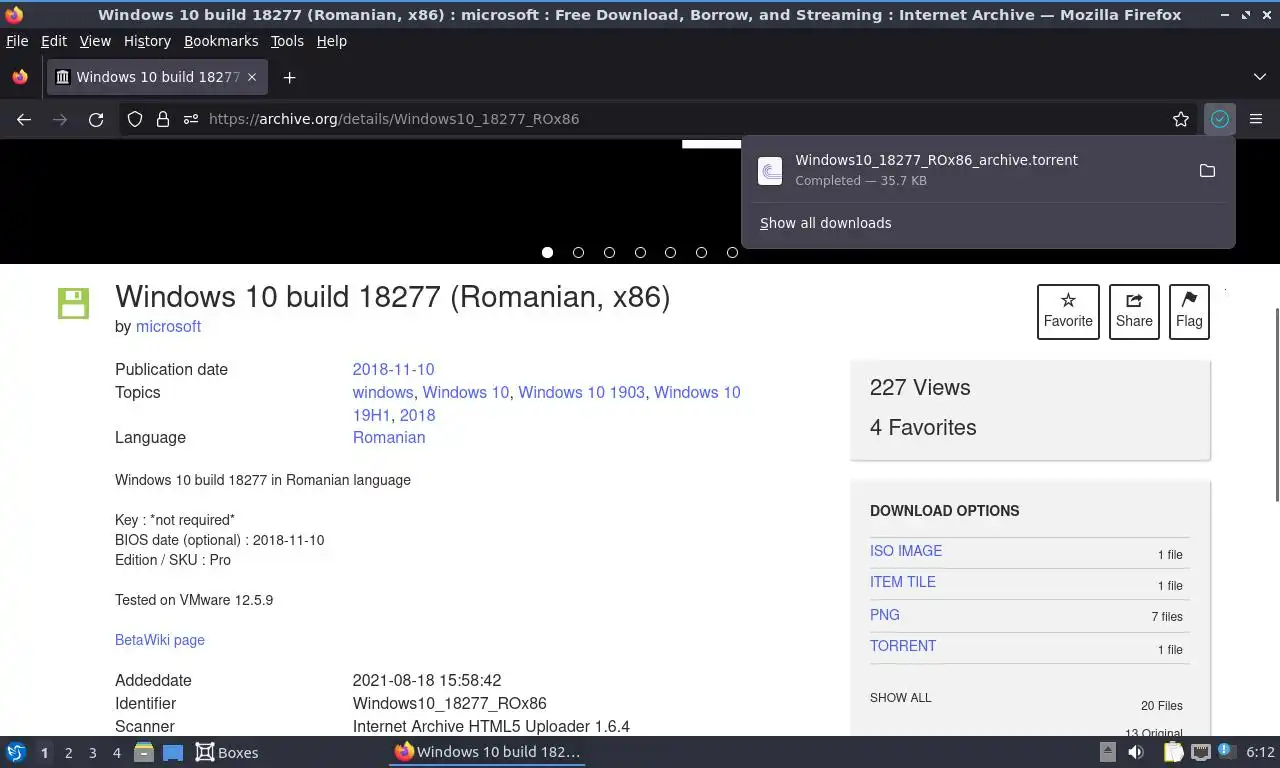The width and height of the screenshot is (1280, 768).
Task: Select the seventh carousel dot
Action: [x=732, y=252]
